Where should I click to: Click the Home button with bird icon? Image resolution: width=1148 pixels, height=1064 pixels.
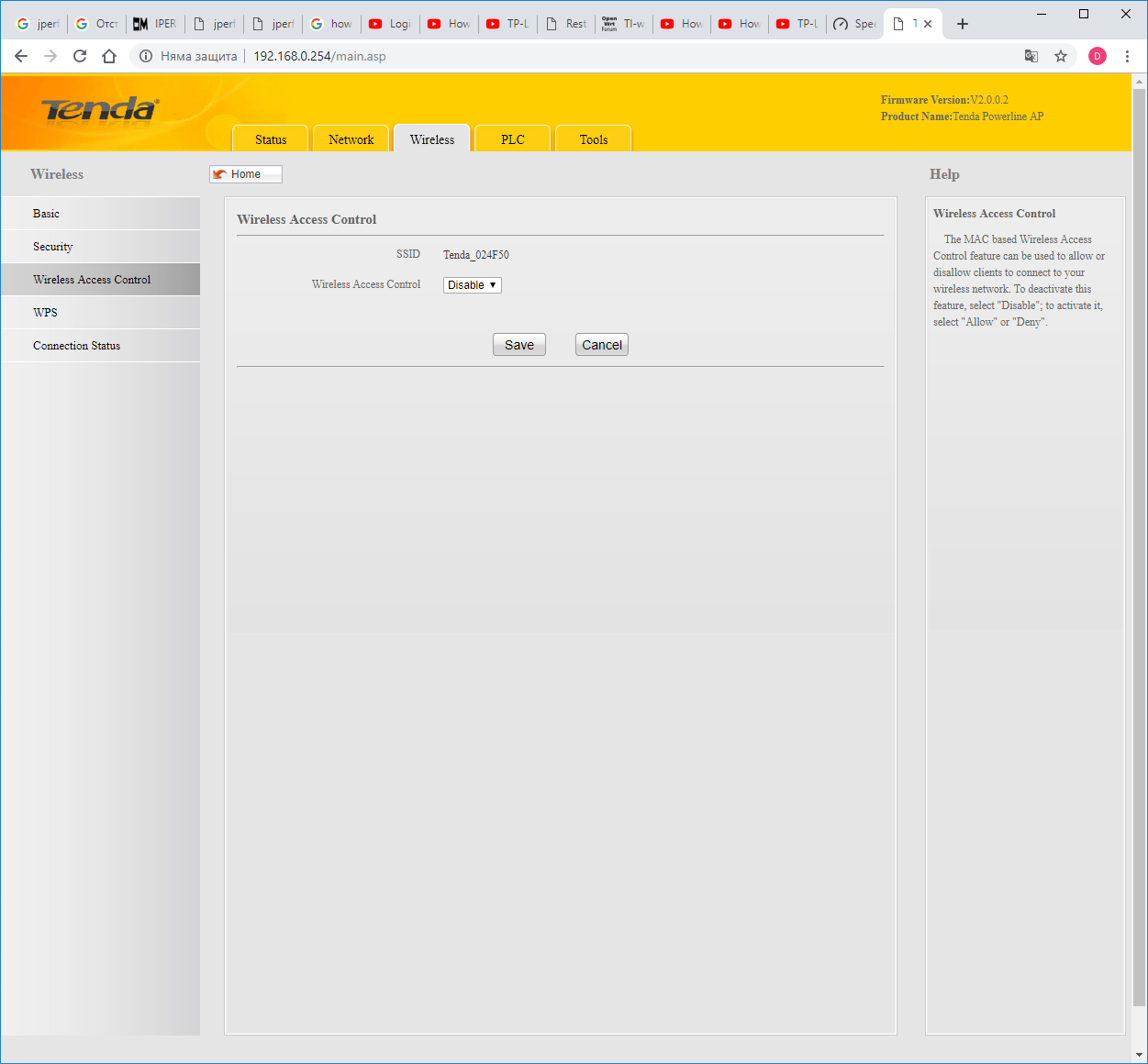click(246, 174)
